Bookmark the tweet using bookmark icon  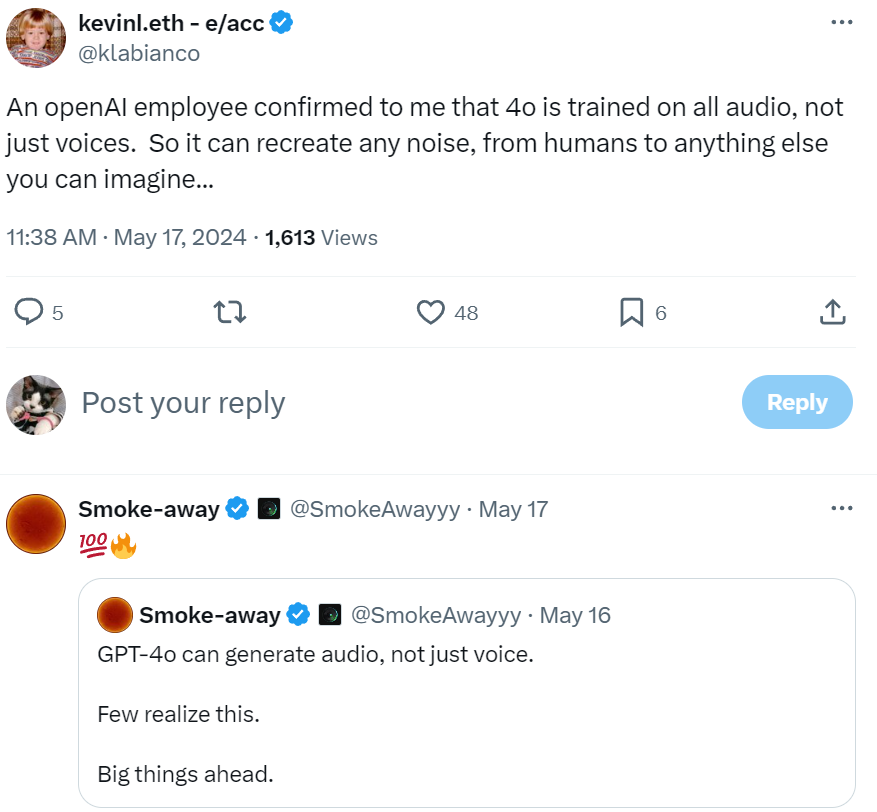(631, 313)
